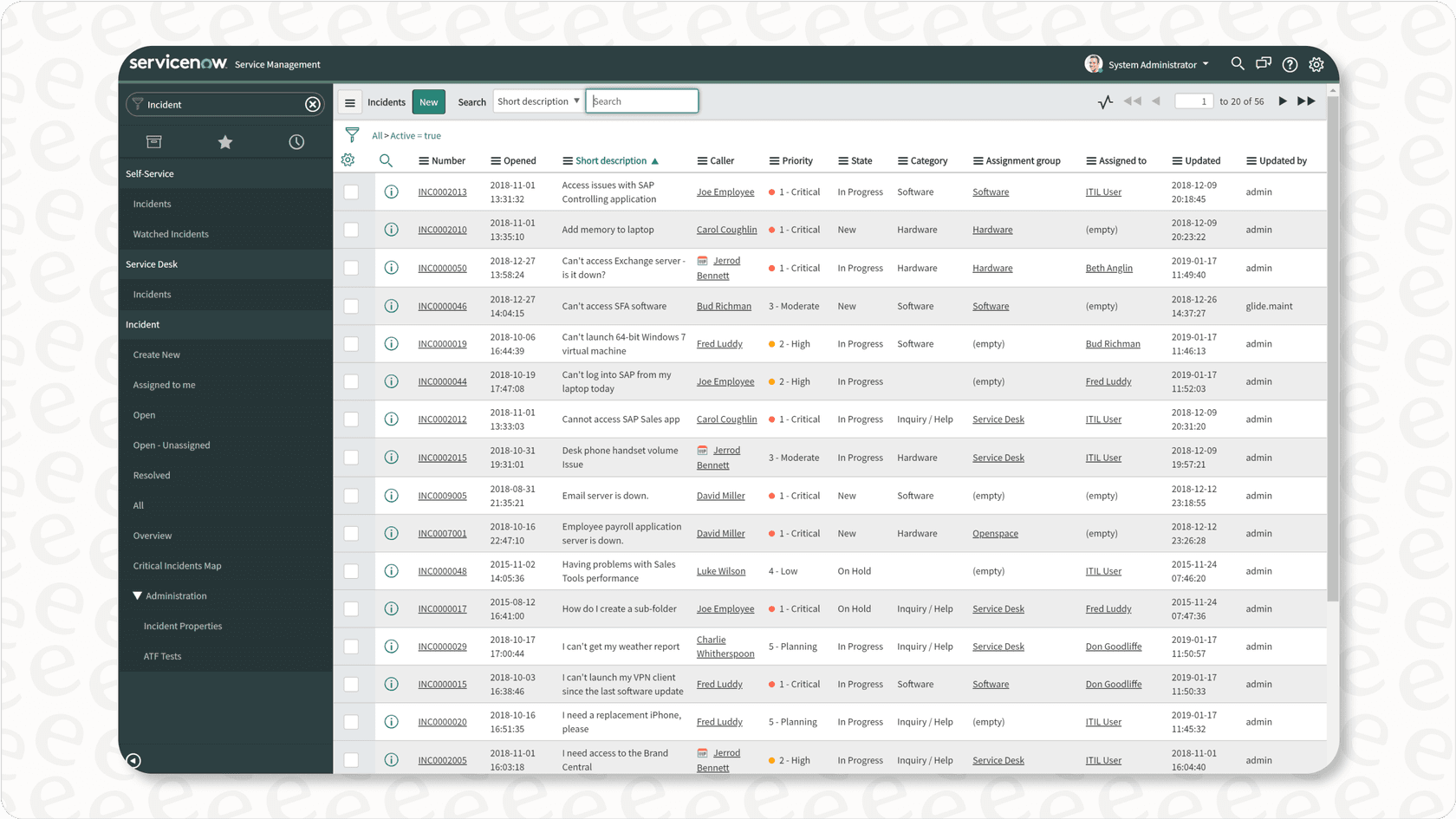Open the preview info icon for INC0002013
Screen dimensions: 1456x819
click(x=391, y=192)
